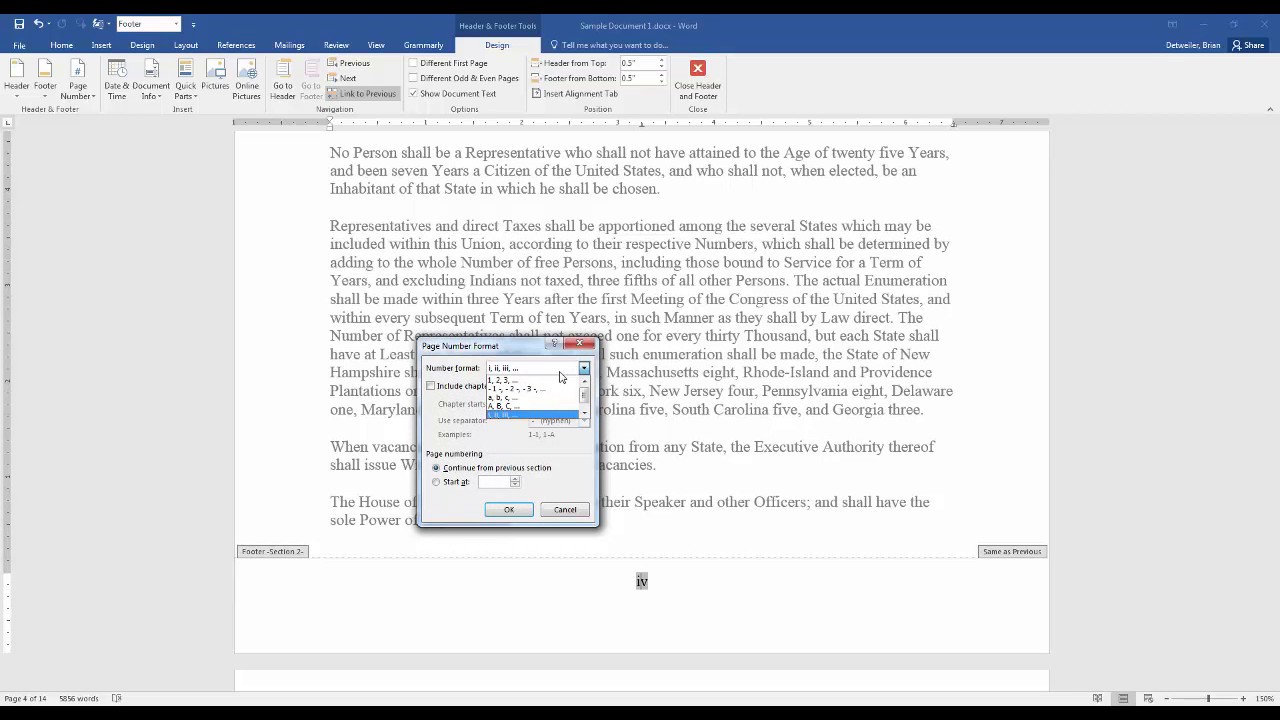The width and height of the screenshot is (1280, 720).
Task: Cancel the Page Number Format dialog
Action: 565,510
